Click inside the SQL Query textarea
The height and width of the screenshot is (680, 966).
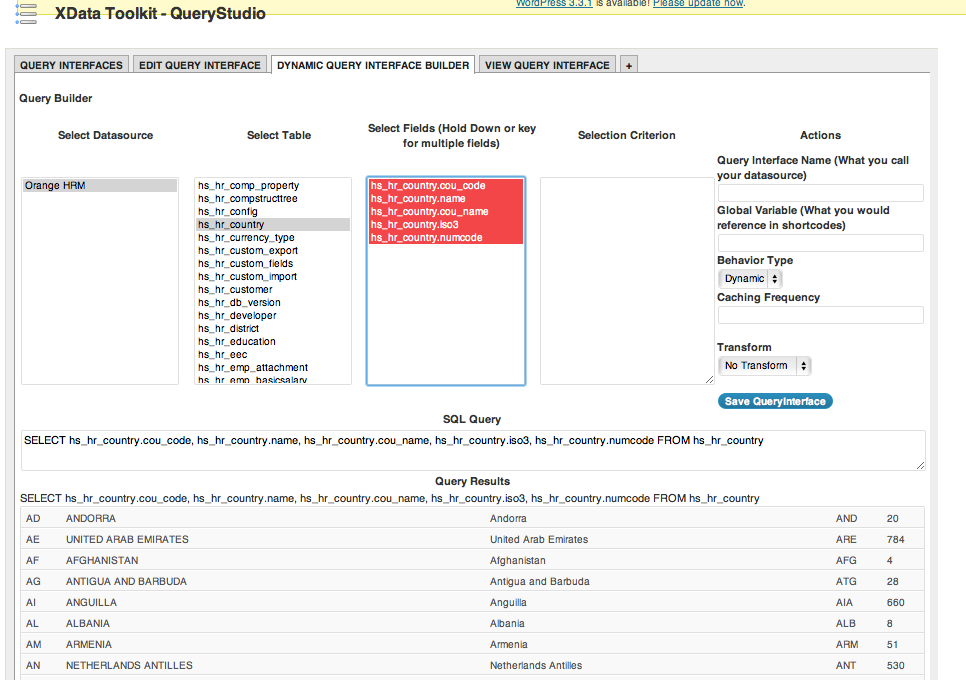coord(473,450)
